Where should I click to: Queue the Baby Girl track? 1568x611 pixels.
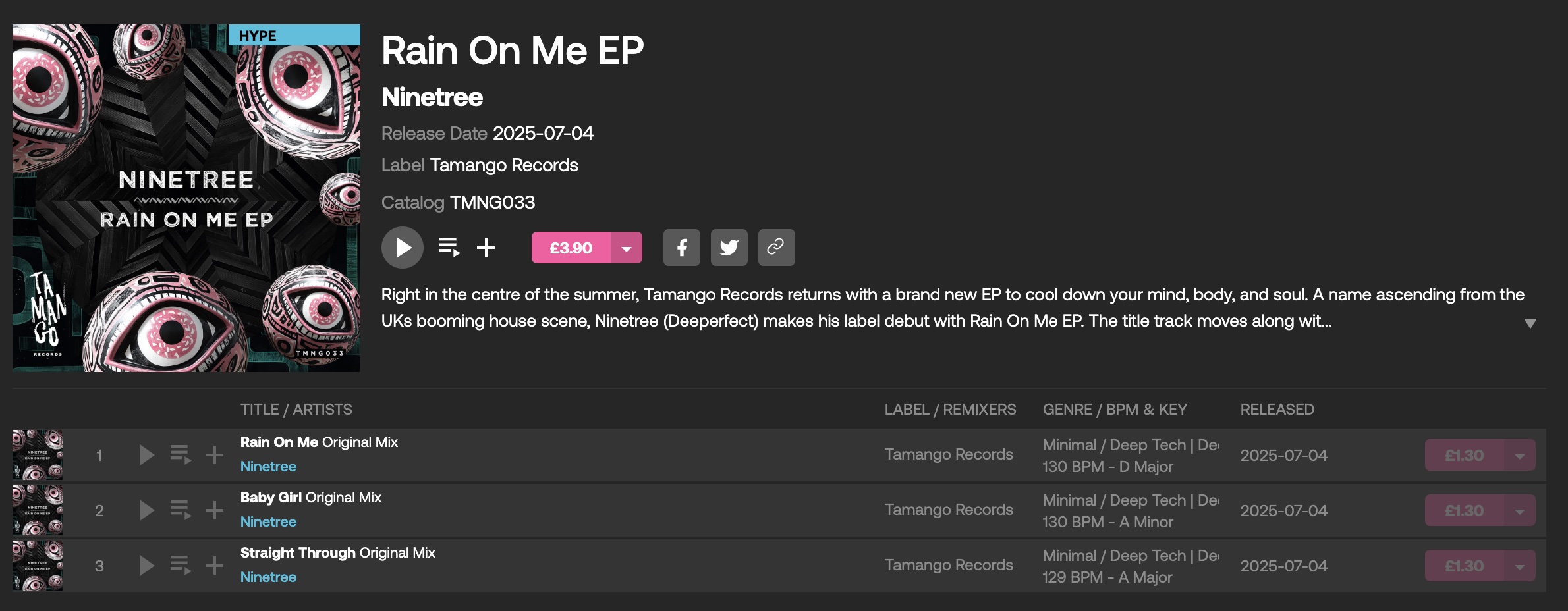pos(180,510)
